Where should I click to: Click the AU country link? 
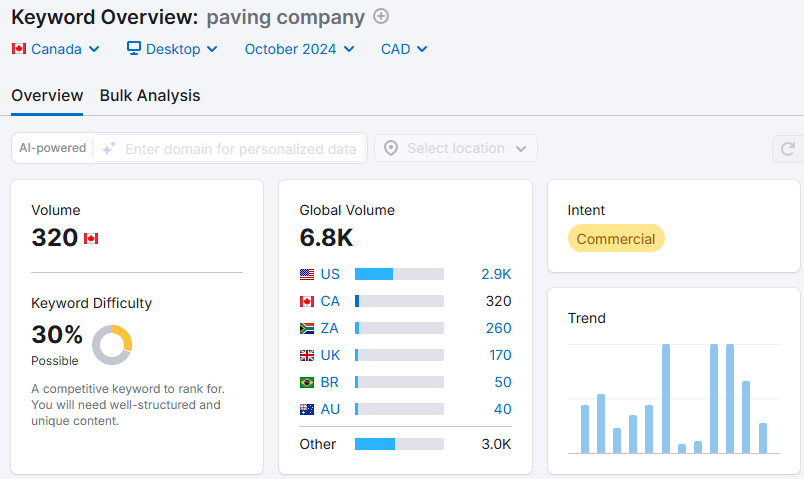330,409
